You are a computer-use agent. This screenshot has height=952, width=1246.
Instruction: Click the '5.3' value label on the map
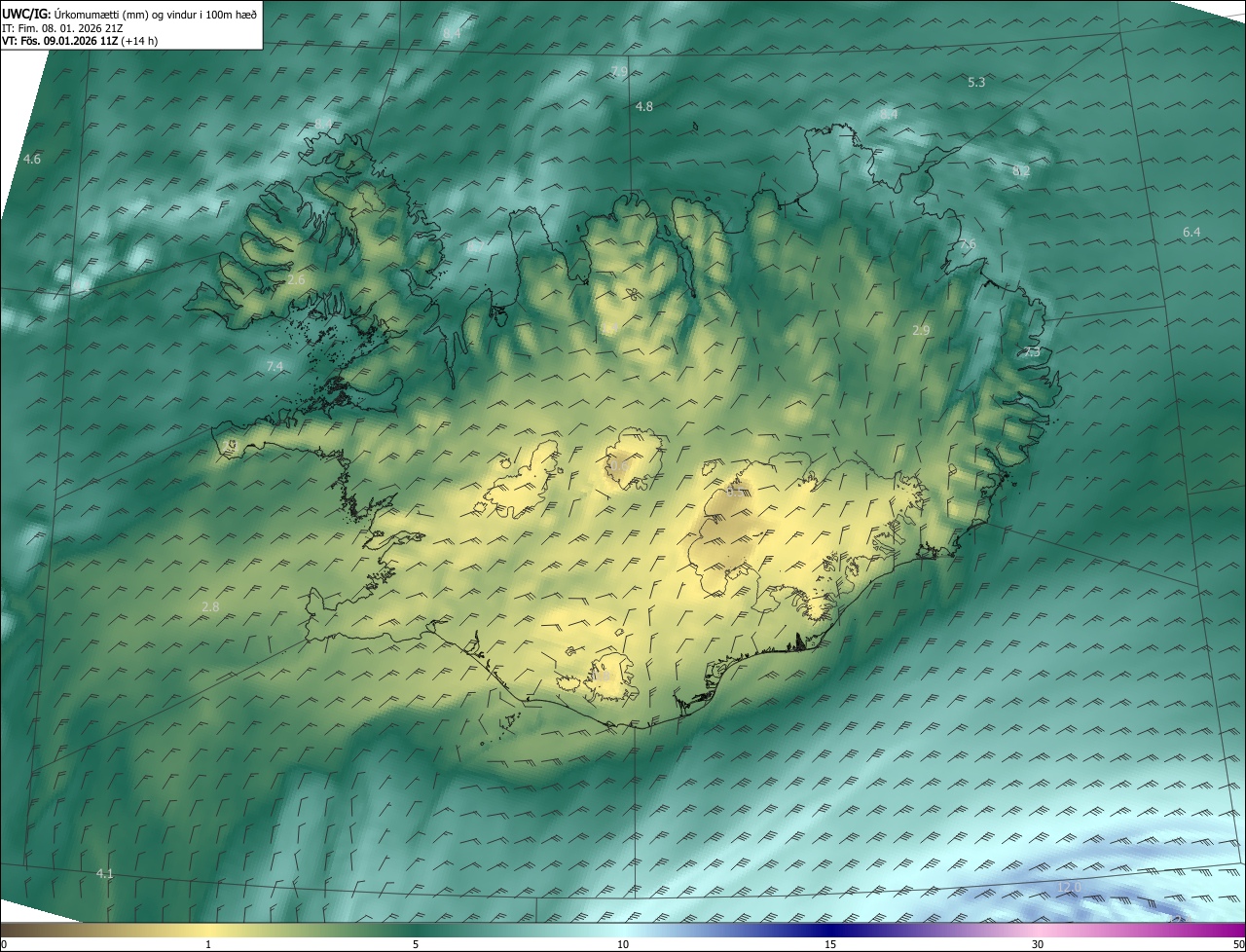(976, 83)
